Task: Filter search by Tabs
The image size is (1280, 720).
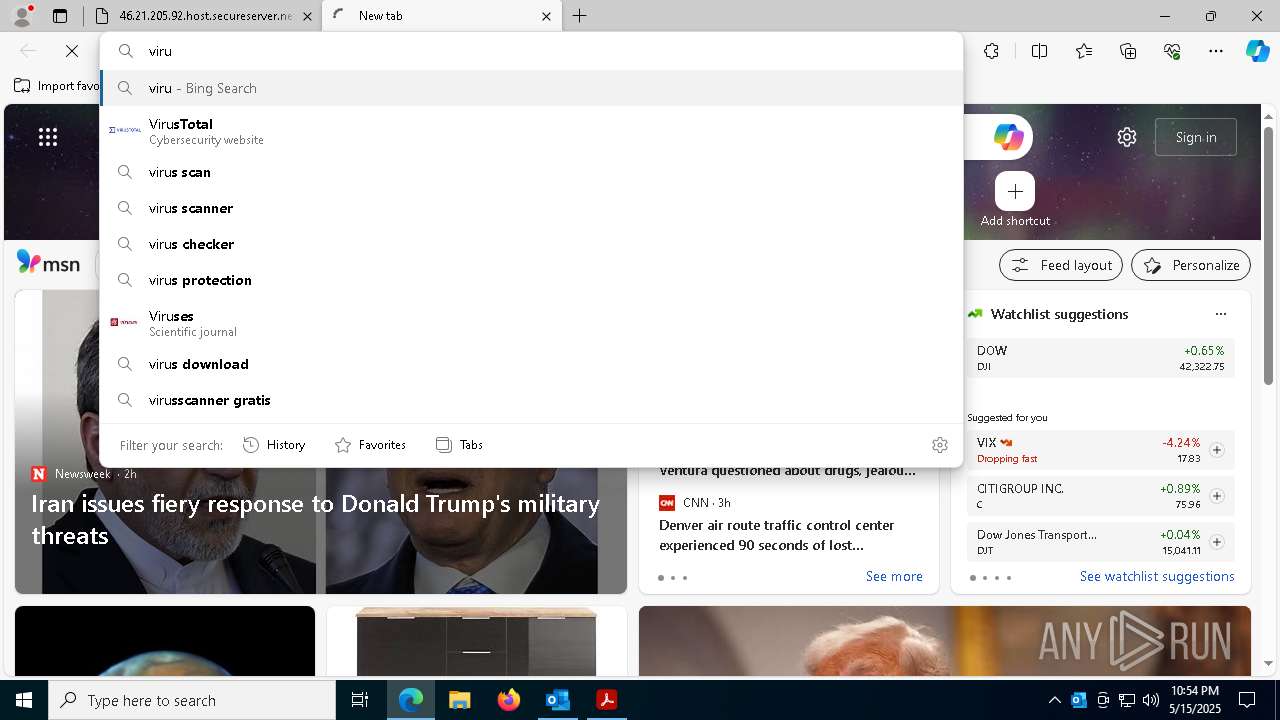Action: point(459,445)
